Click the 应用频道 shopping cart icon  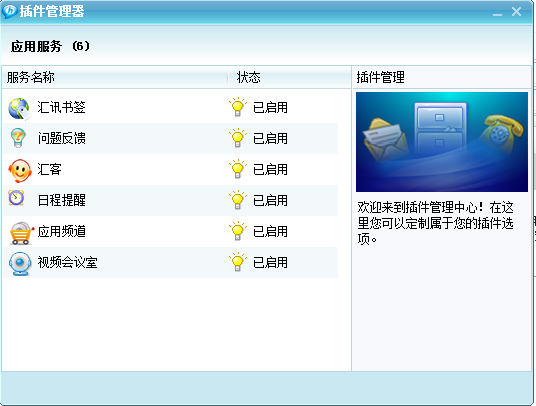point(21,233)
